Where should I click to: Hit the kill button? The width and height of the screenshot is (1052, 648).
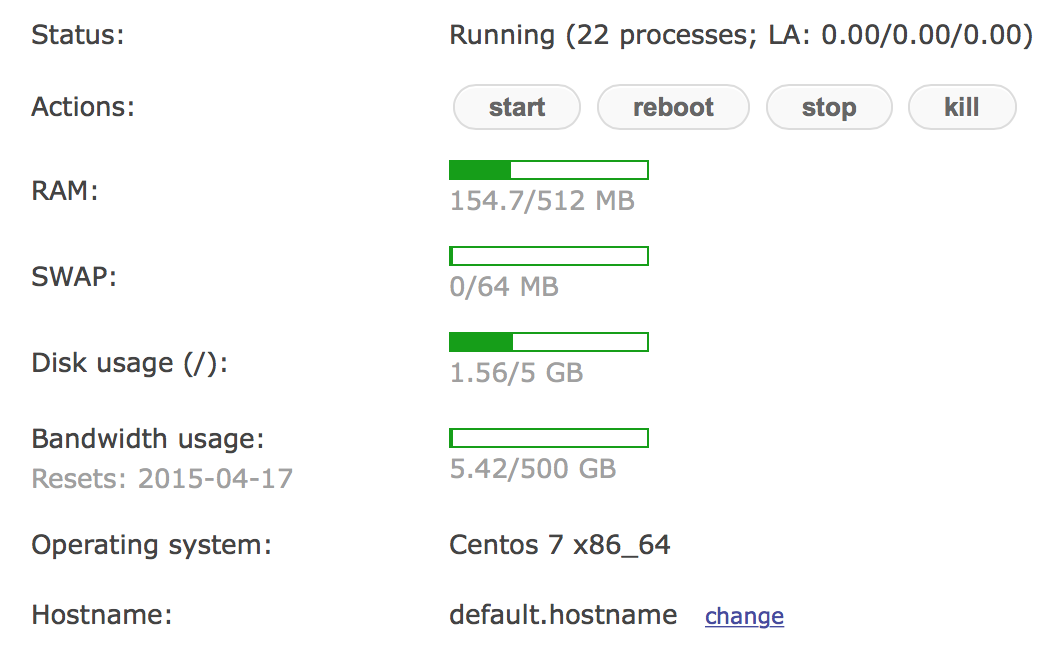961,107
